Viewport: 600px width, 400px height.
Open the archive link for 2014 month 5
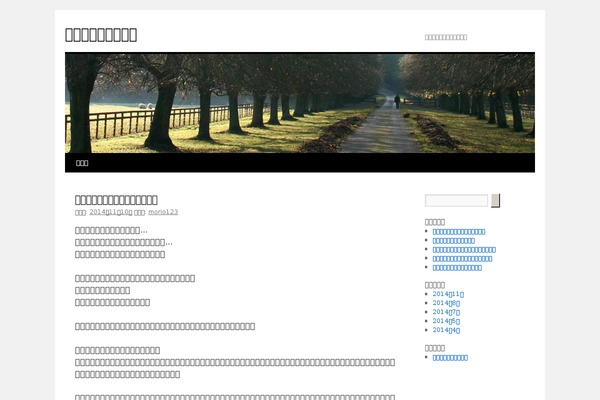point(446,321)
